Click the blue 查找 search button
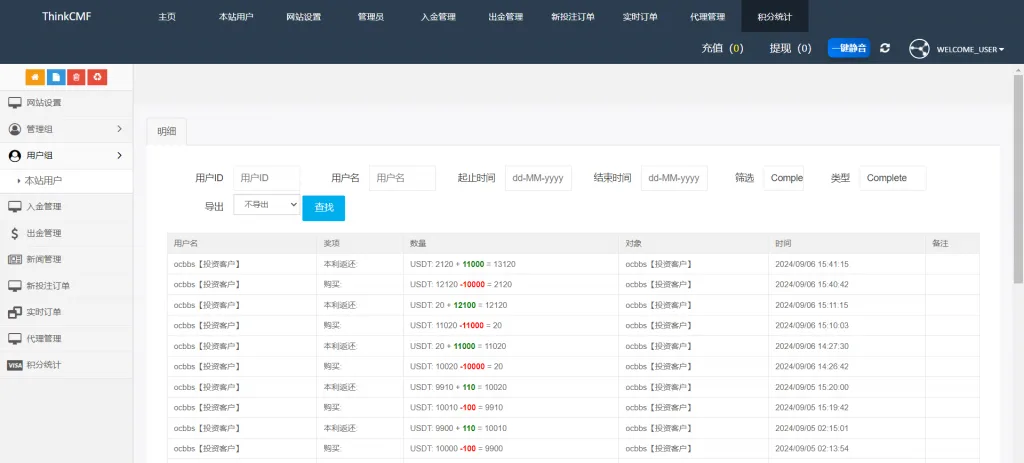 pos(323,207)
